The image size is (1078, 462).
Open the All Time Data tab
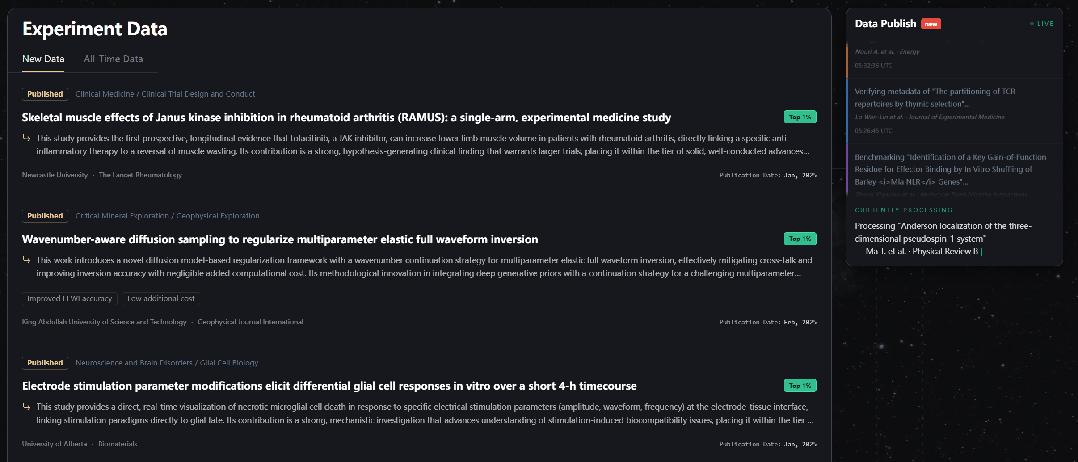(x=113, y=59)
